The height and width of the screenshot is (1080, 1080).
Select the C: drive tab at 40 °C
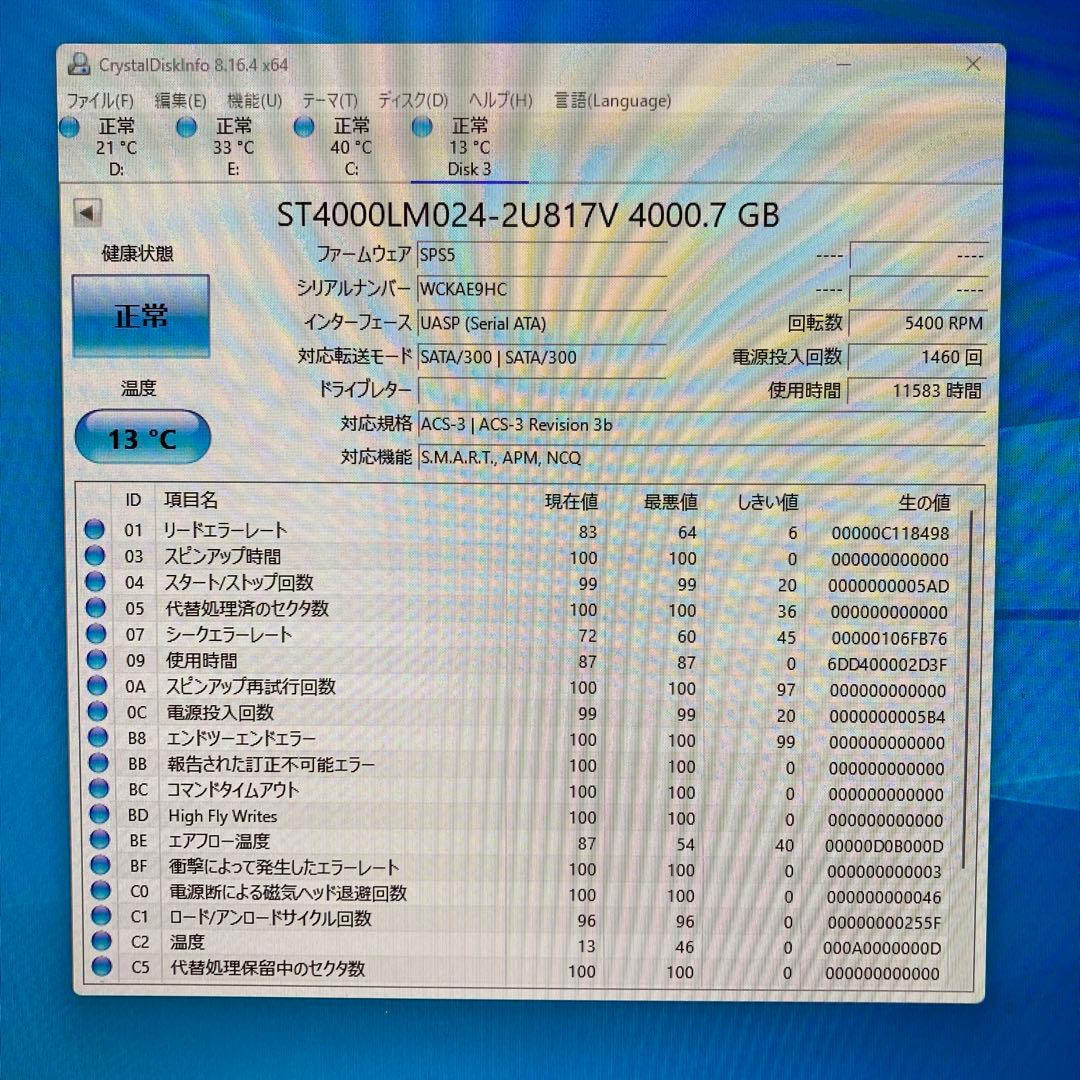[351, 147]
